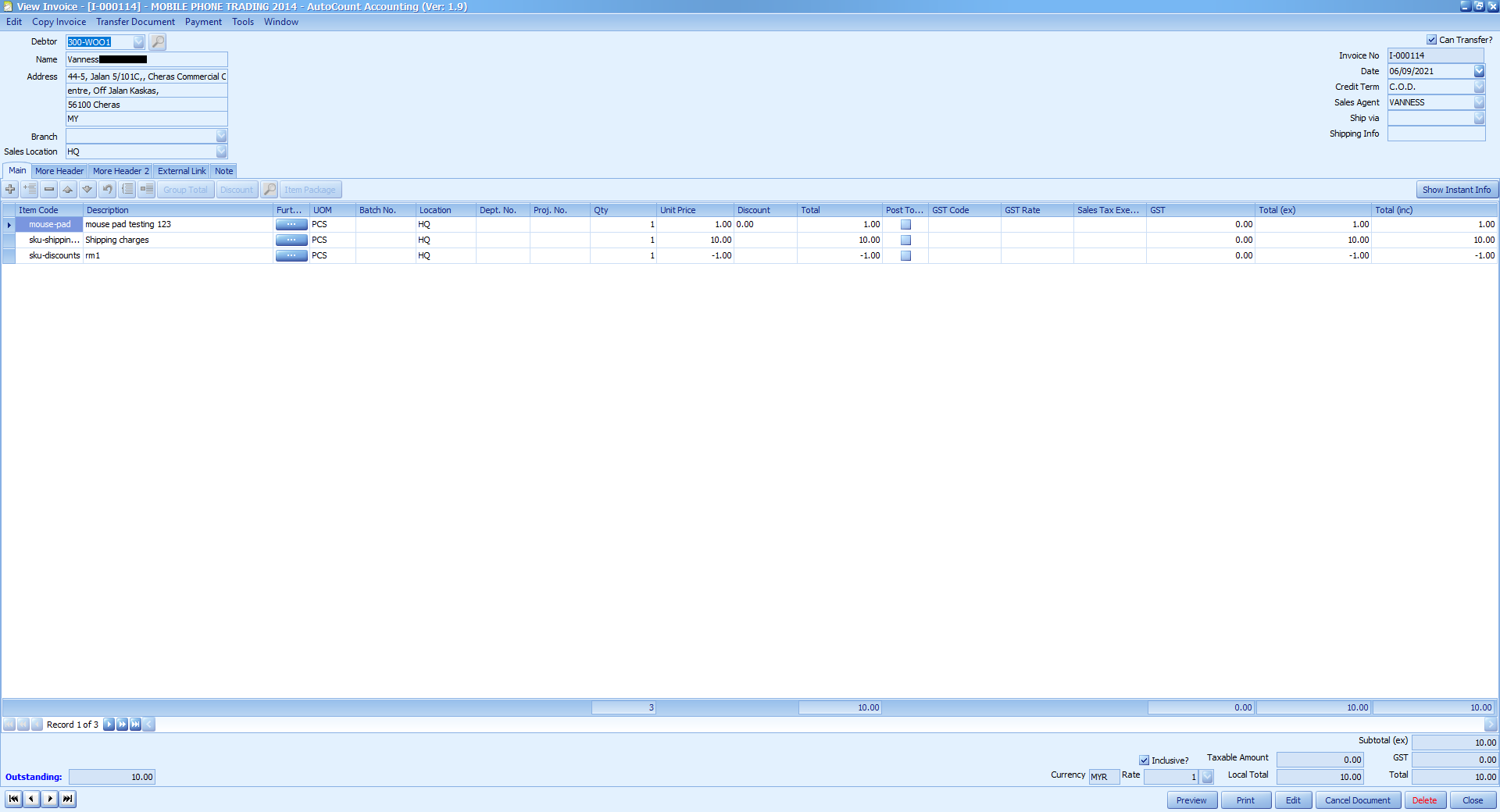Click the undo arrow in grid toolbar
1500x812 pixels.
pos(107,189)
